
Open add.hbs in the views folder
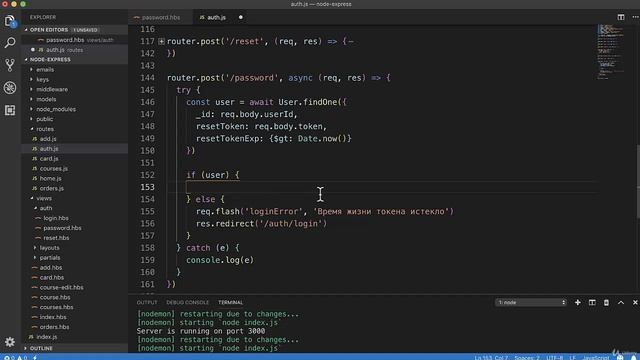point(51,268)
